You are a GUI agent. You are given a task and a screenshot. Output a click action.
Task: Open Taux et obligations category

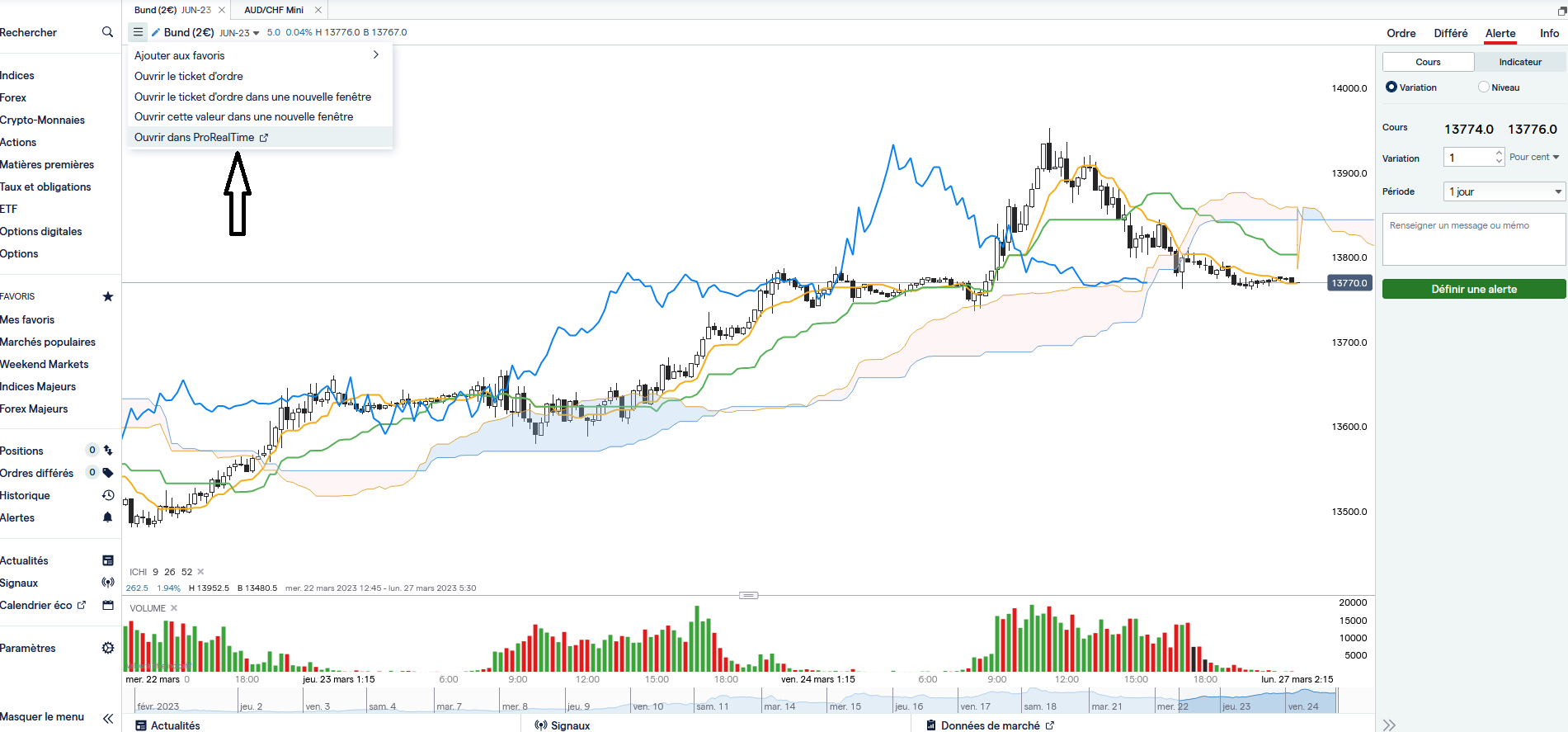45,187
